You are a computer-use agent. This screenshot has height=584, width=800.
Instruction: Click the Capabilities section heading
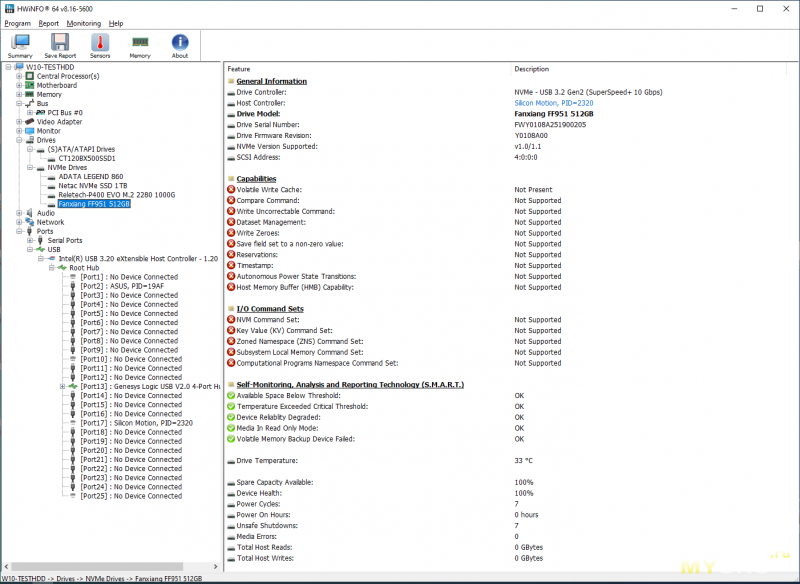tap(256, 179)
